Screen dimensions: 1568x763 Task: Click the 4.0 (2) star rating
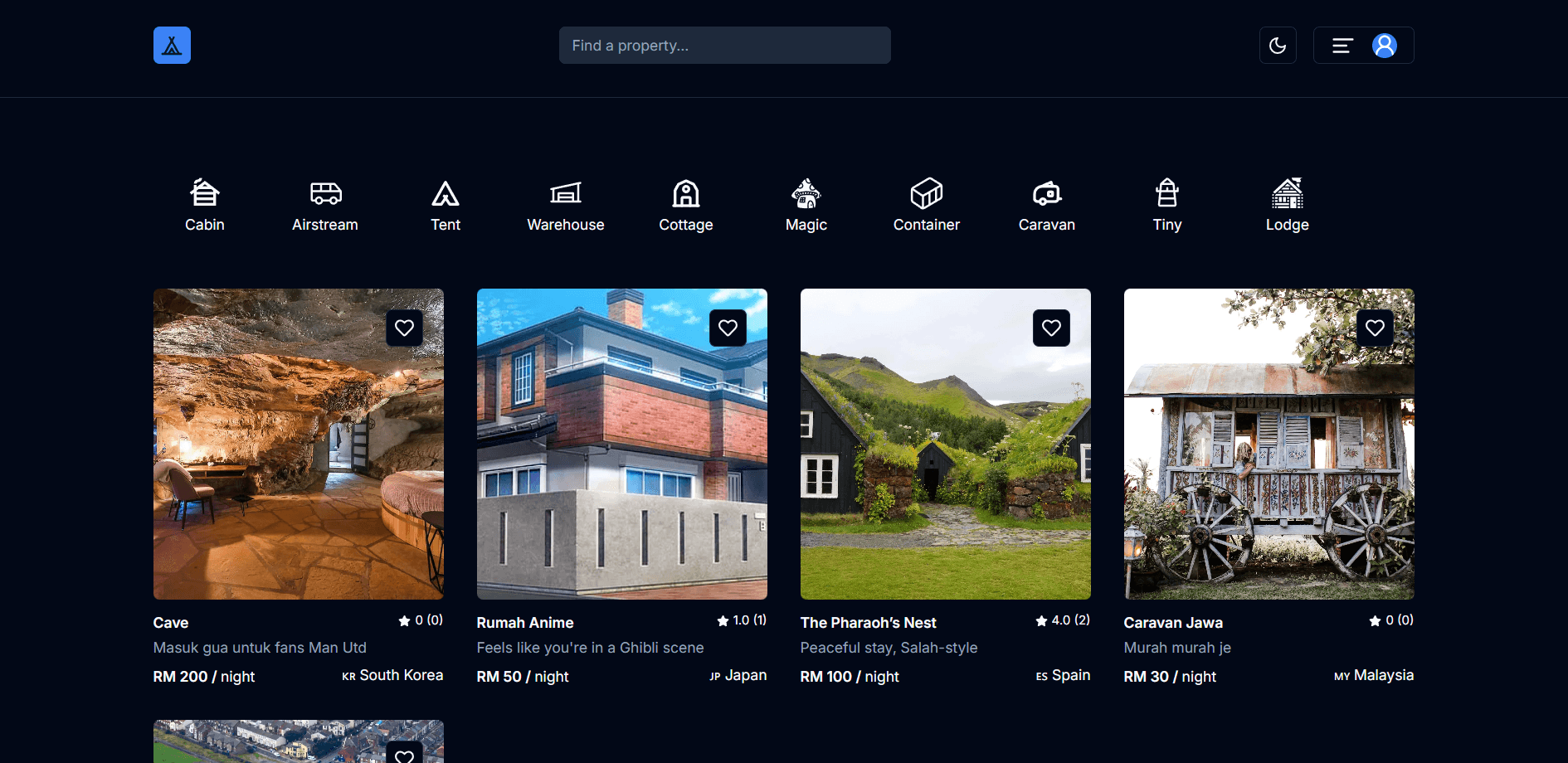[1063, 620]
